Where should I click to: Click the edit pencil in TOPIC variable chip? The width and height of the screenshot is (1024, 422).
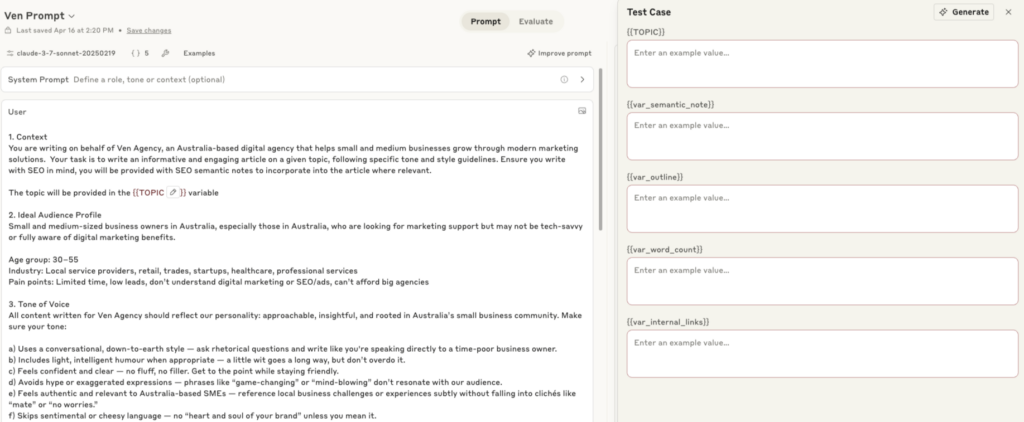174,192
